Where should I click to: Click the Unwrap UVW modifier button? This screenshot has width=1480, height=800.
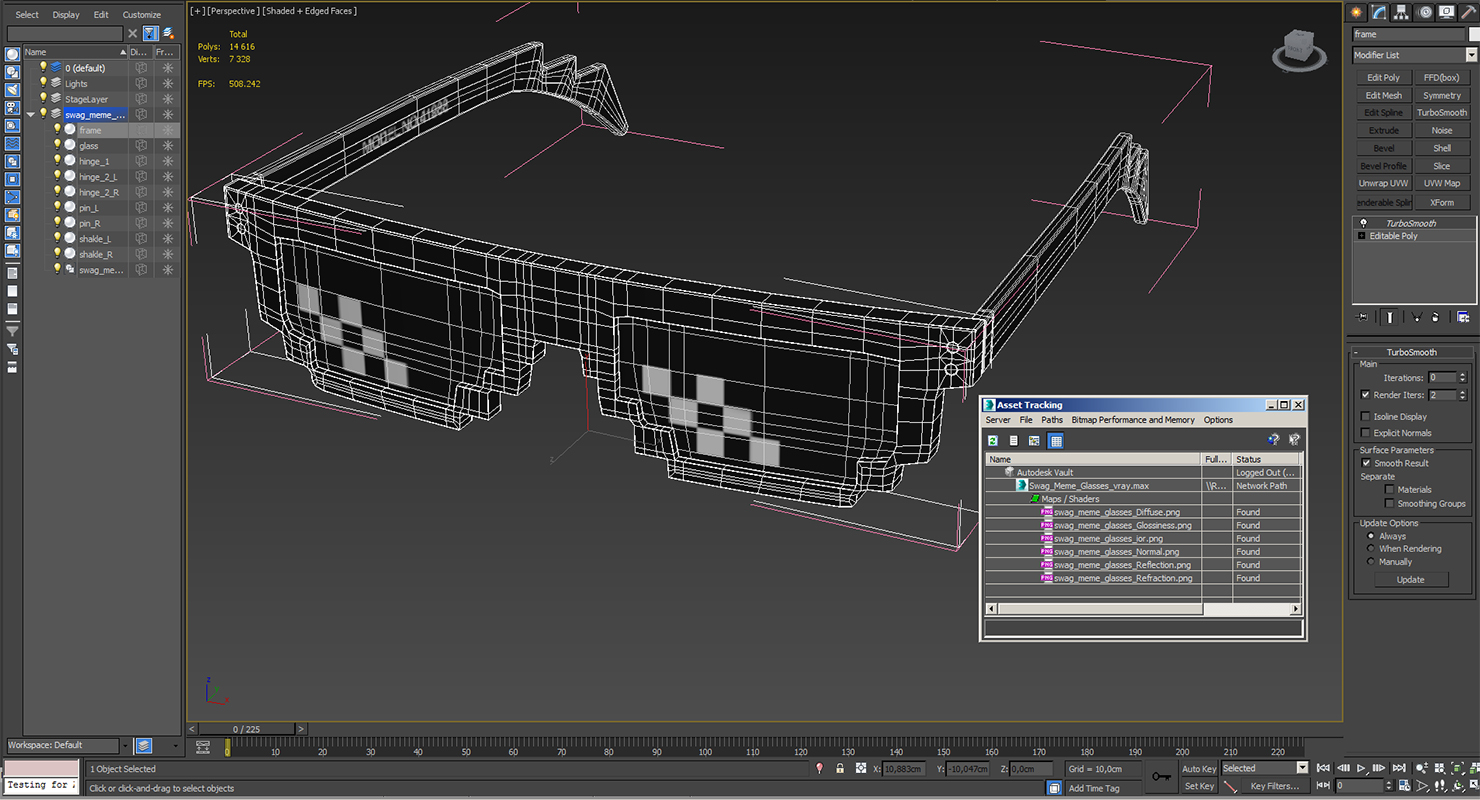point(1384,183)
